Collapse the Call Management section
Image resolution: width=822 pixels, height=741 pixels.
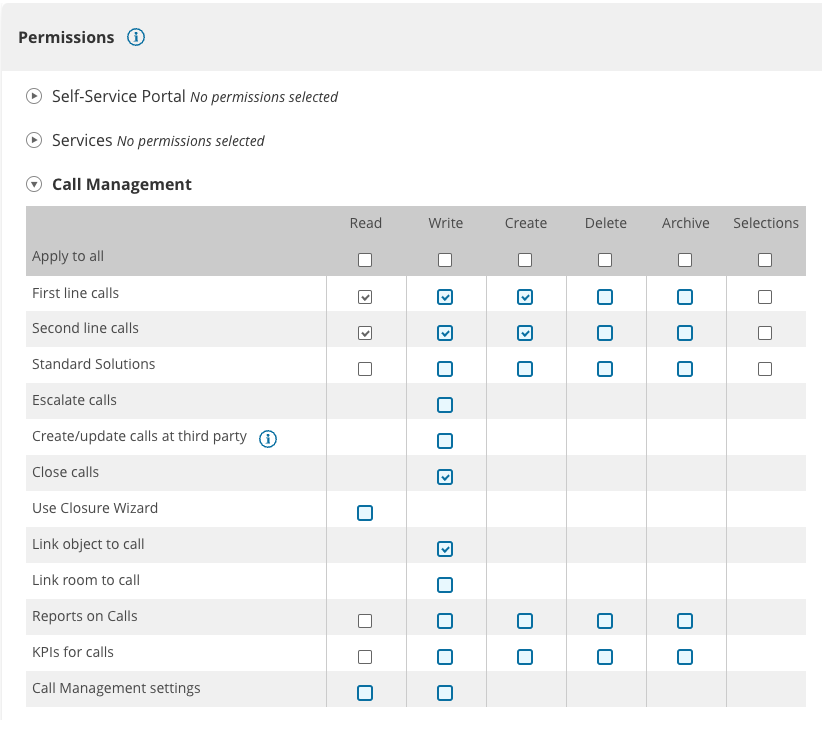(34, 185)
